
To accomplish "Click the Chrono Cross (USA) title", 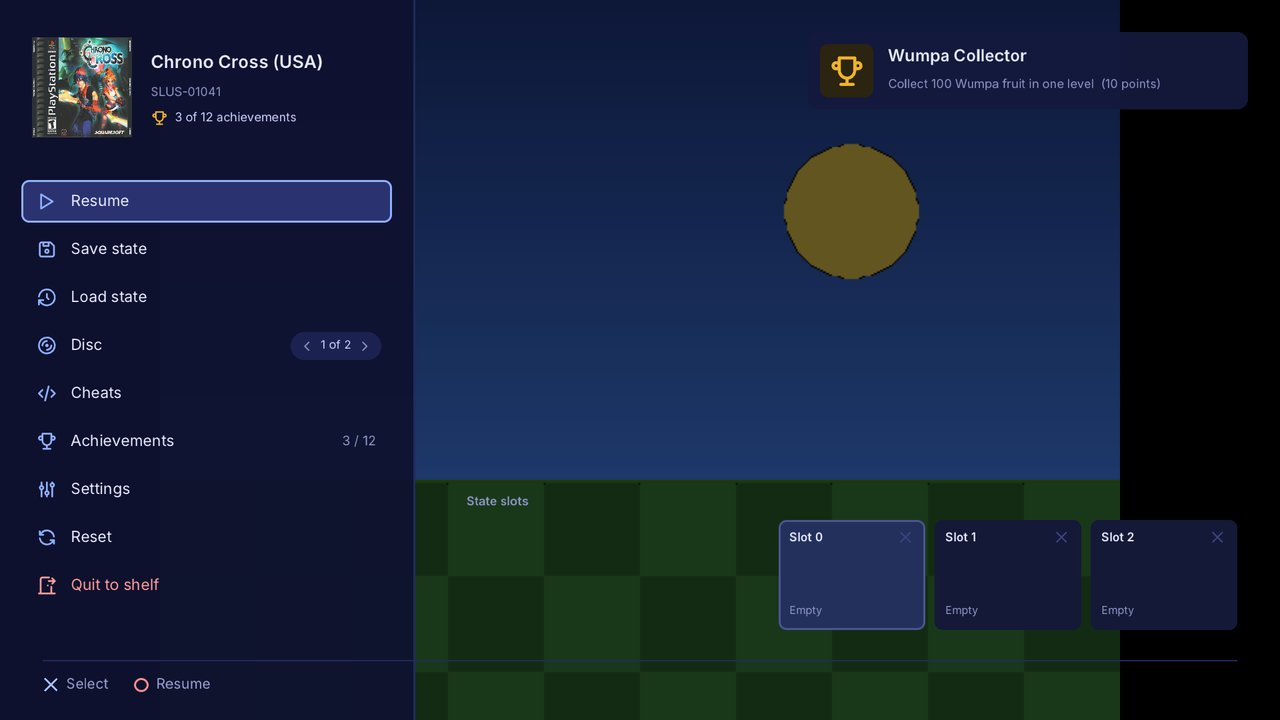I will tap(237, 62).
